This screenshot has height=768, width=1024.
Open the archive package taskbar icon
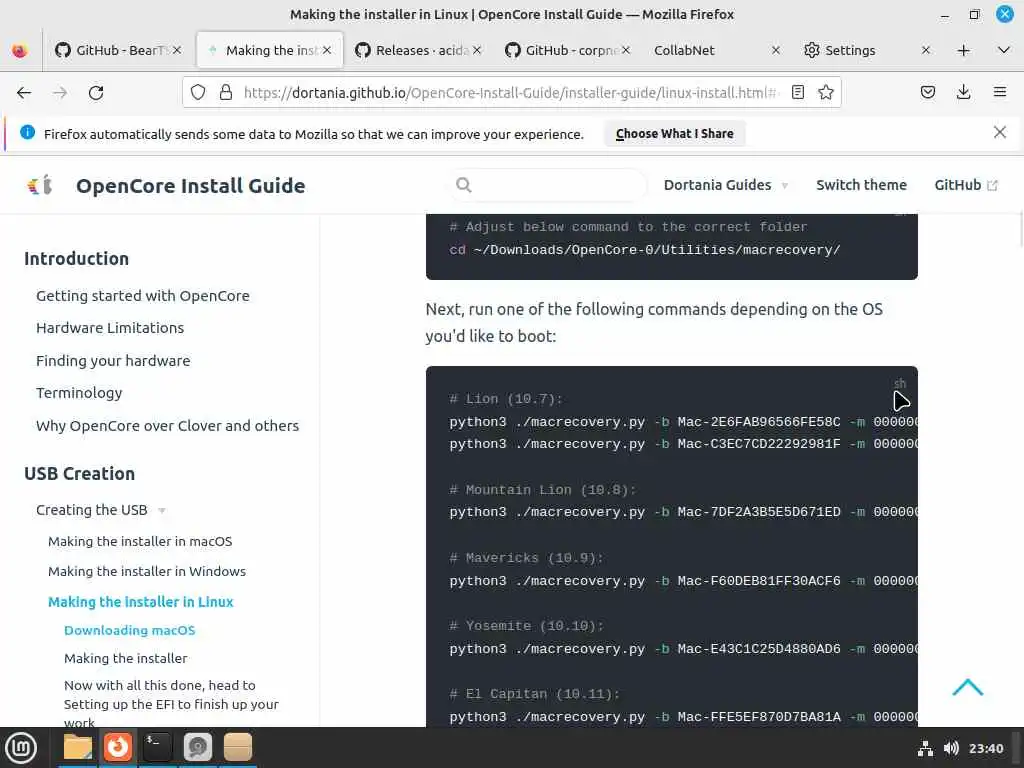click(238, 747)
